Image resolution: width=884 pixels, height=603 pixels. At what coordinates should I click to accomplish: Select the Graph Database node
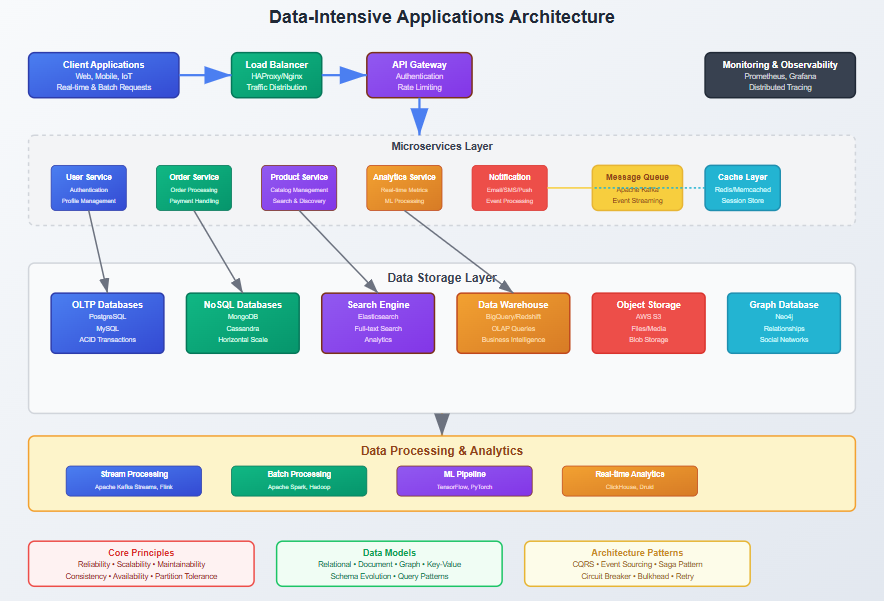coord(783,322)
